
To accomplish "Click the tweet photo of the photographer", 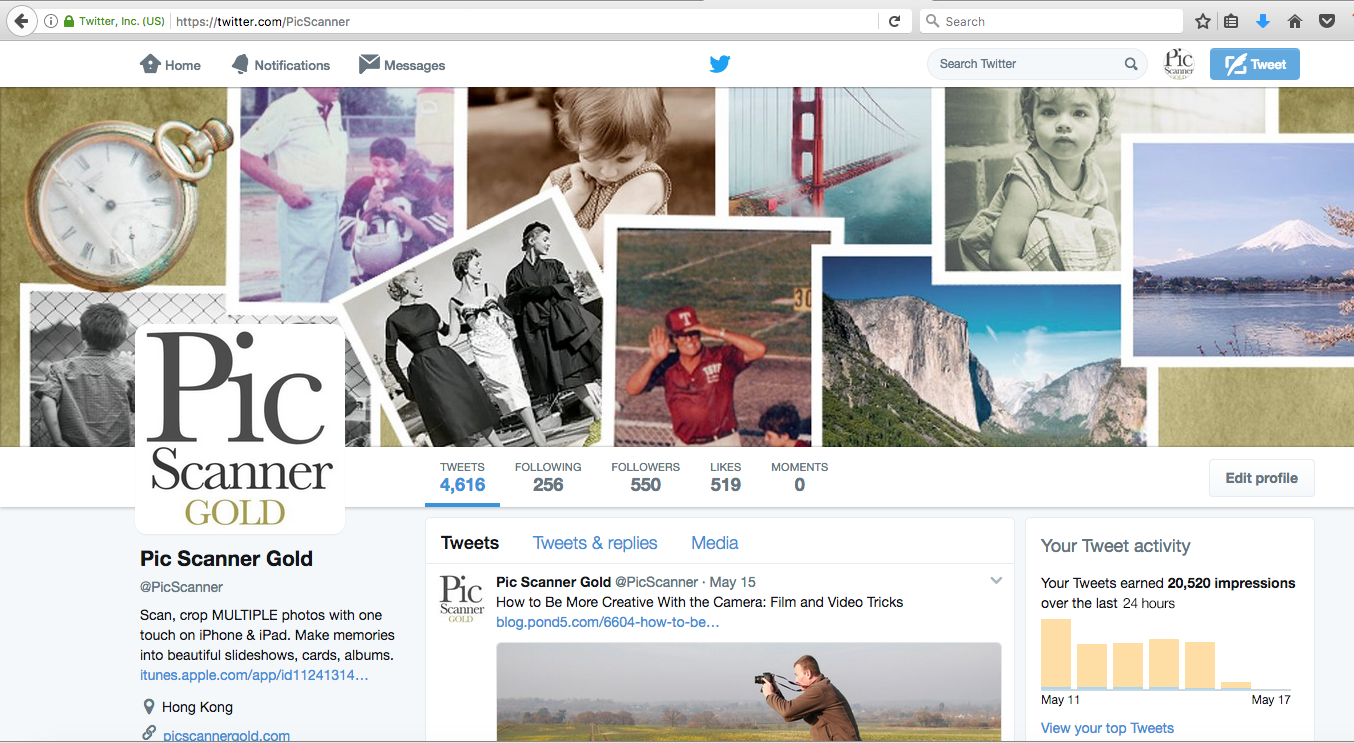I will pyautogui.click(x=749, y=692).
